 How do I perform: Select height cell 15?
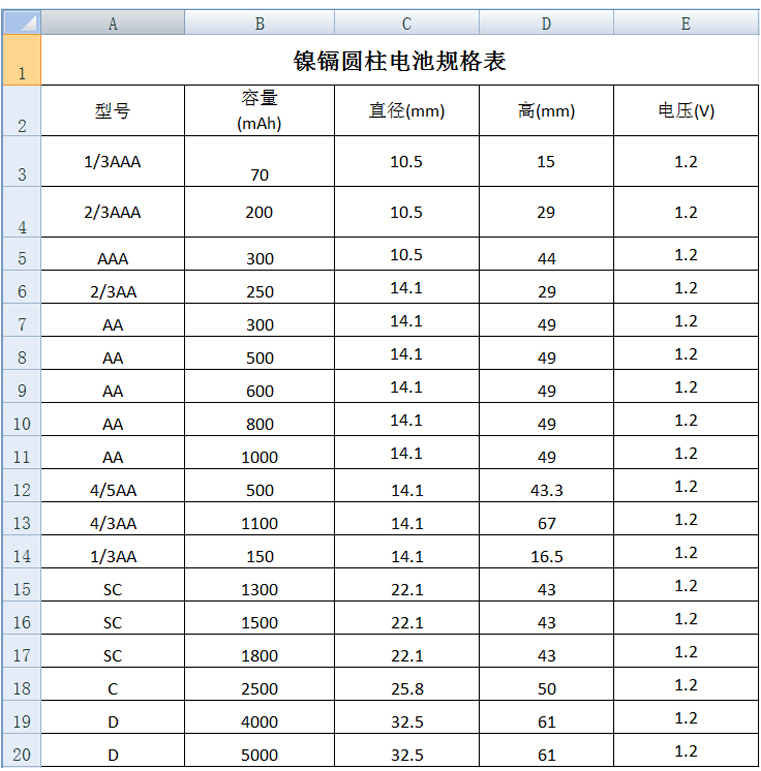[546, 161]
